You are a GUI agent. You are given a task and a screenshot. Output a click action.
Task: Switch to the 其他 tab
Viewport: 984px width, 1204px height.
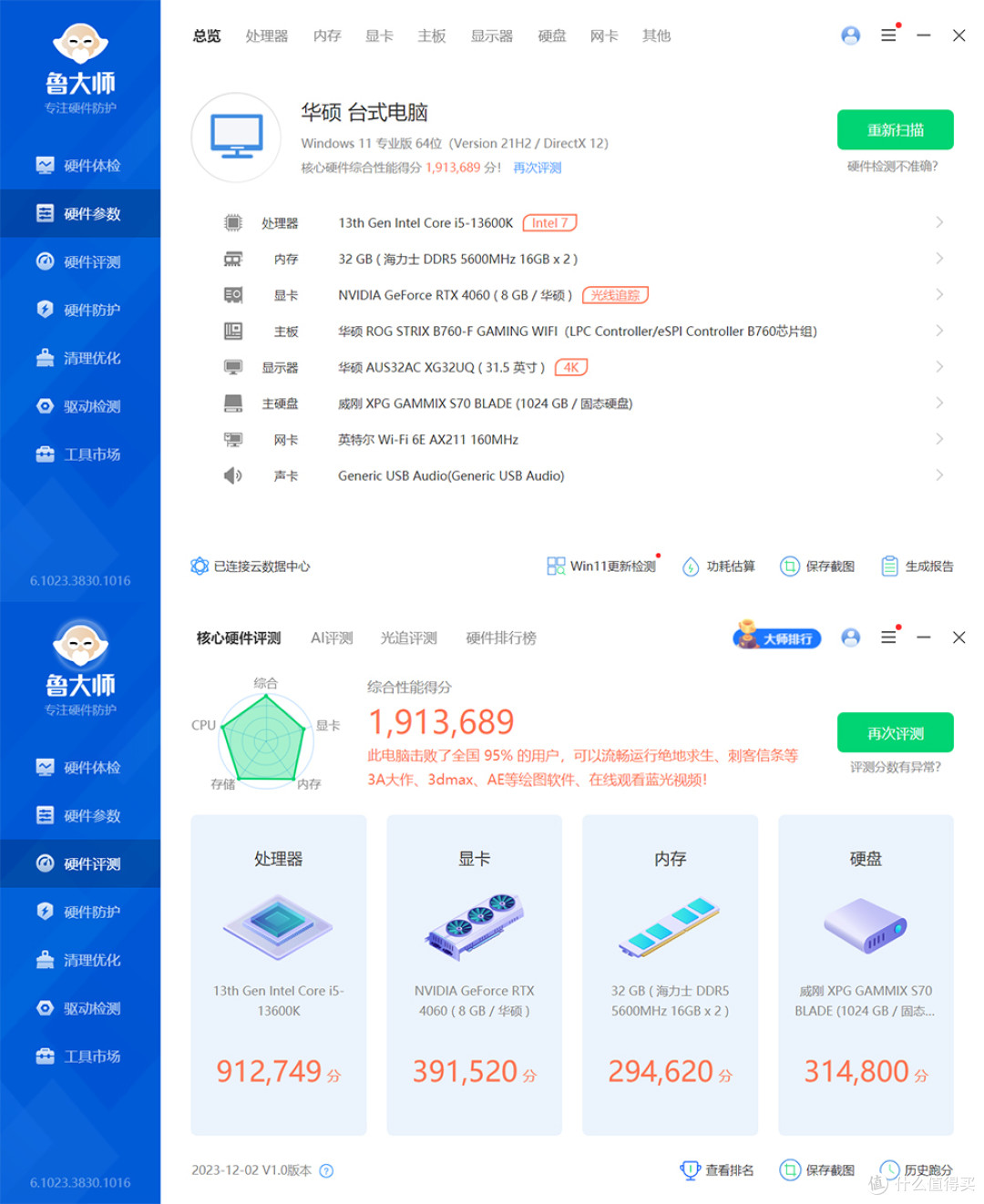pos(656,36)
